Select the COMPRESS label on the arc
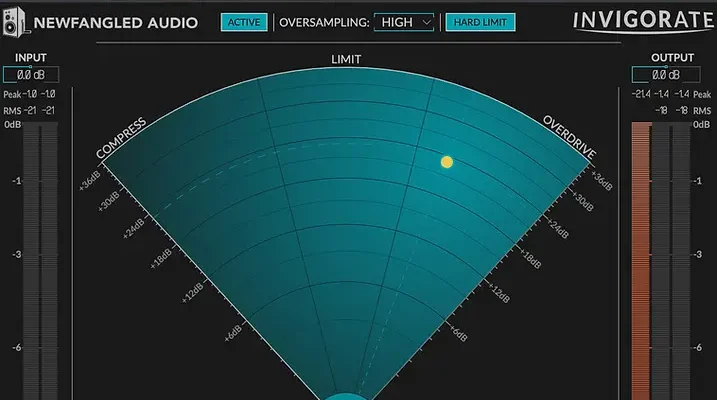This screenshot has height=400, width=717. (121, 138)
